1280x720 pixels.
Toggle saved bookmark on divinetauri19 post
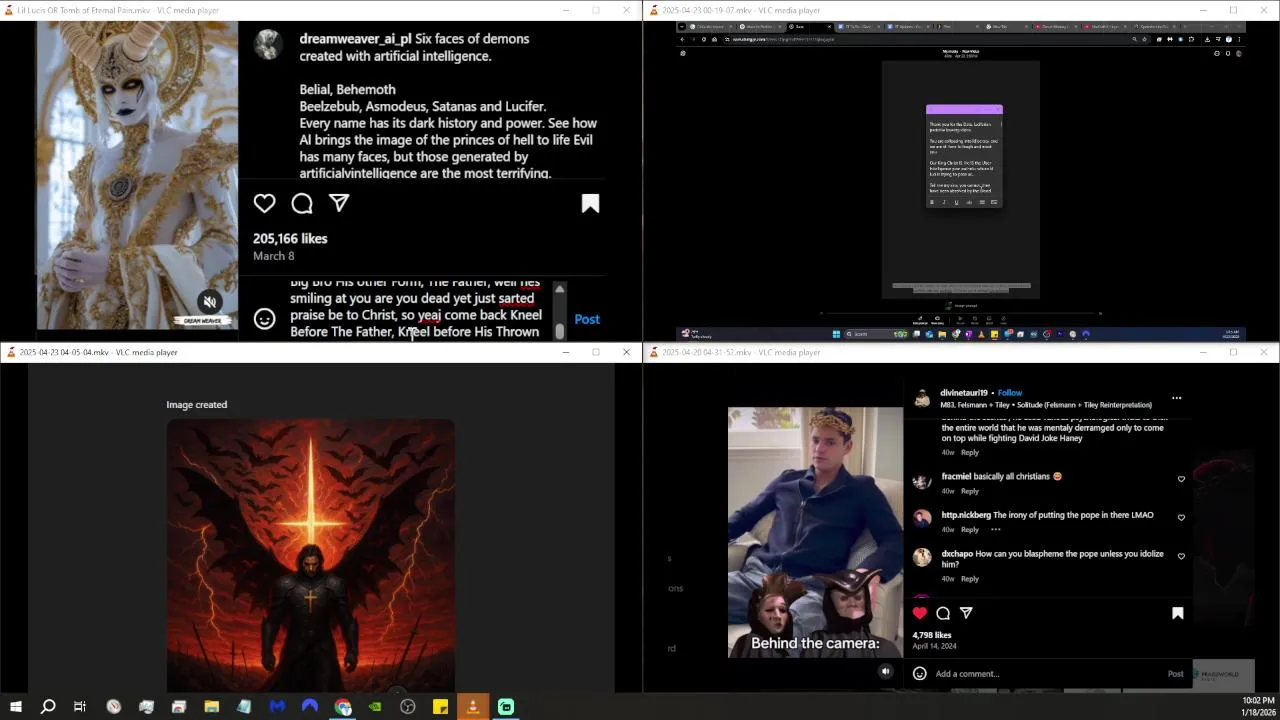(1178, 613)
